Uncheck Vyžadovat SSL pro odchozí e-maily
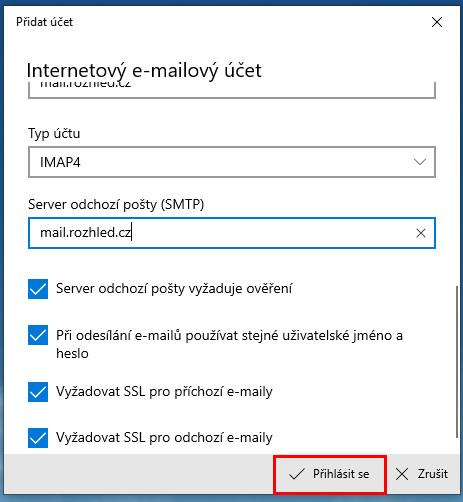The image size is (463, 502). (38, 438)
